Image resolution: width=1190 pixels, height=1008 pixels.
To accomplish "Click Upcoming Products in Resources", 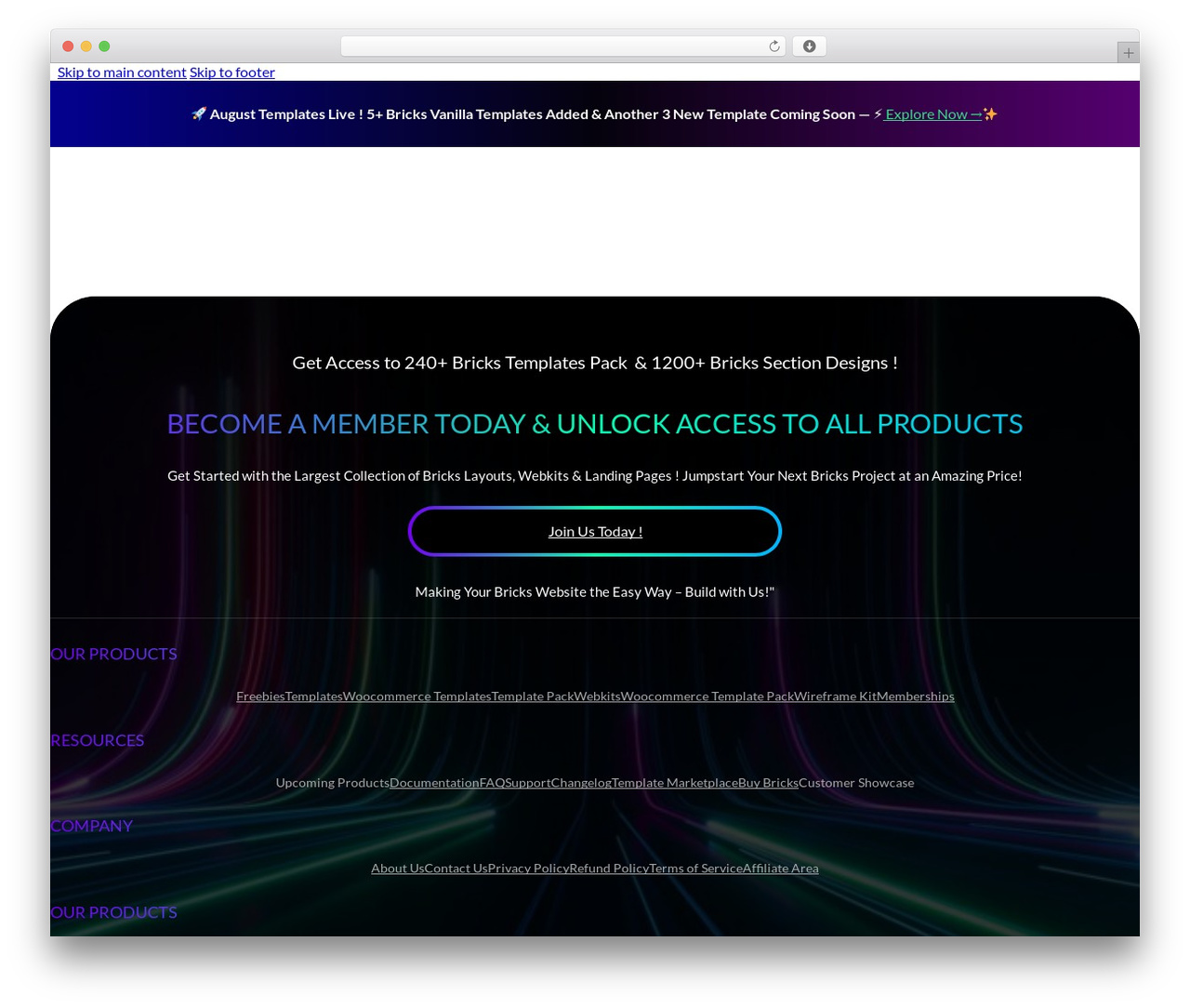I will pyautogui.click(x=333, y=783).
